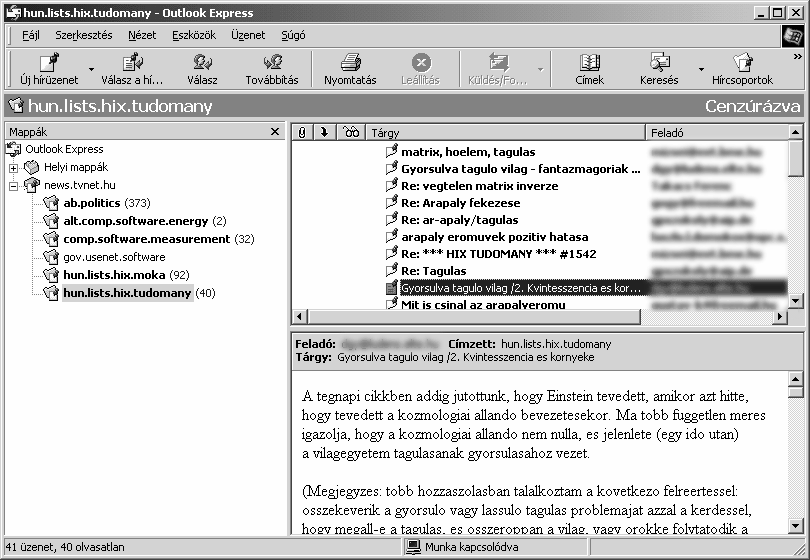The width and height of the screenshot is (810, 560).
Task: Click the Továbbítás forward icon
Action: [x=272, y=63]
